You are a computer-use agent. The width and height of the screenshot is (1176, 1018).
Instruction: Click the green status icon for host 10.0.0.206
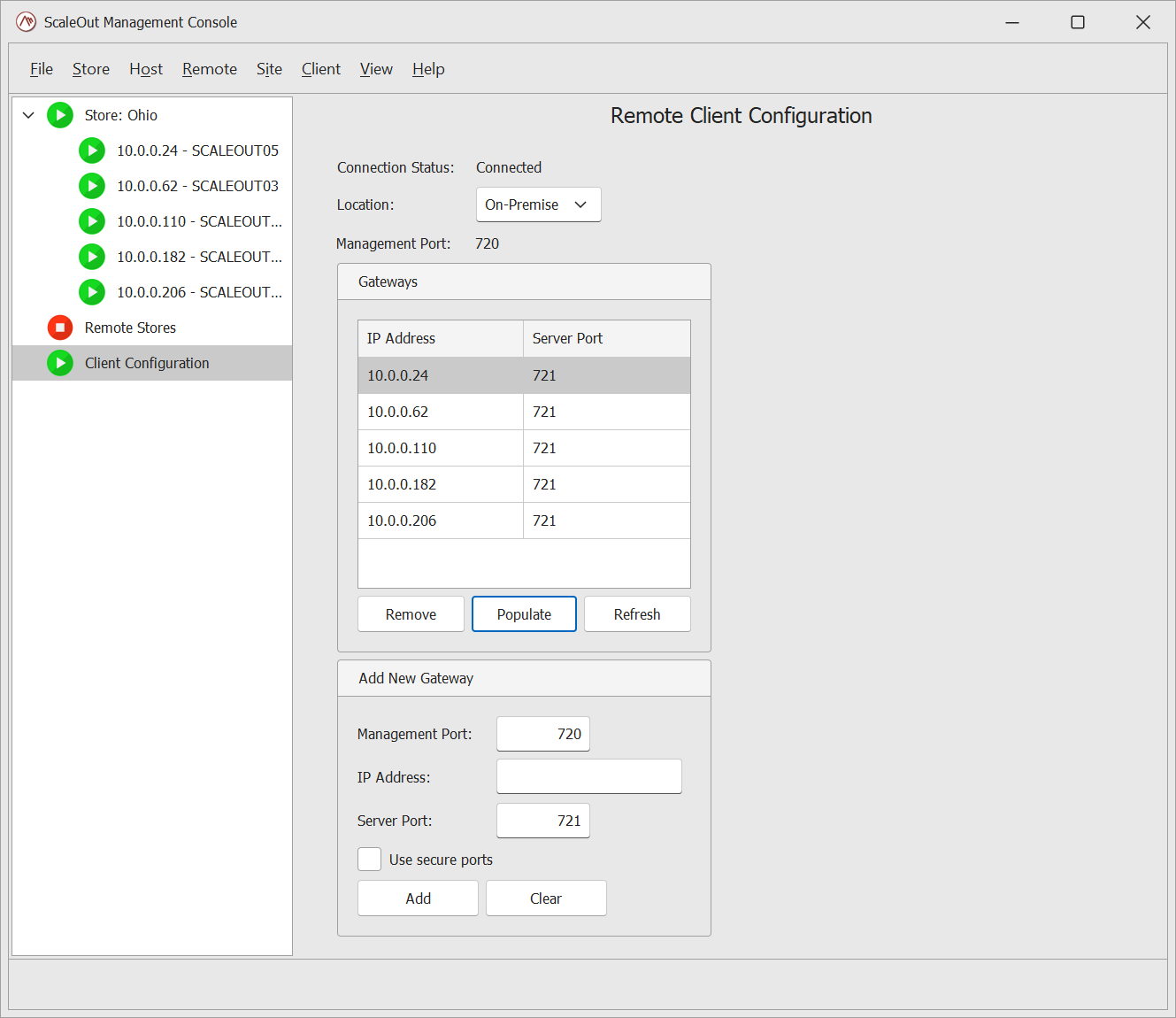click(92, 292)
